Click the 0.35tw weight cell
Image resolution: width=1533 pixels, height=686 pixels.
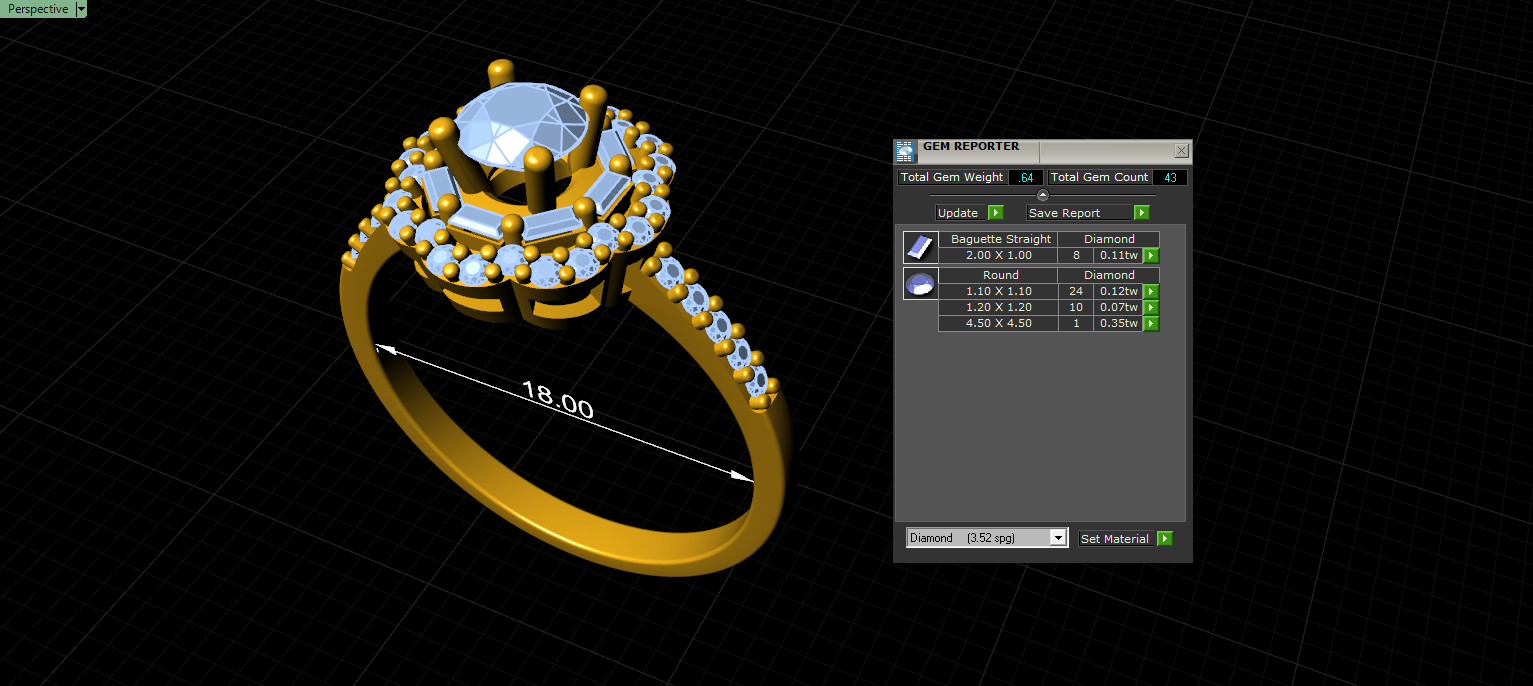(1118, 323)
